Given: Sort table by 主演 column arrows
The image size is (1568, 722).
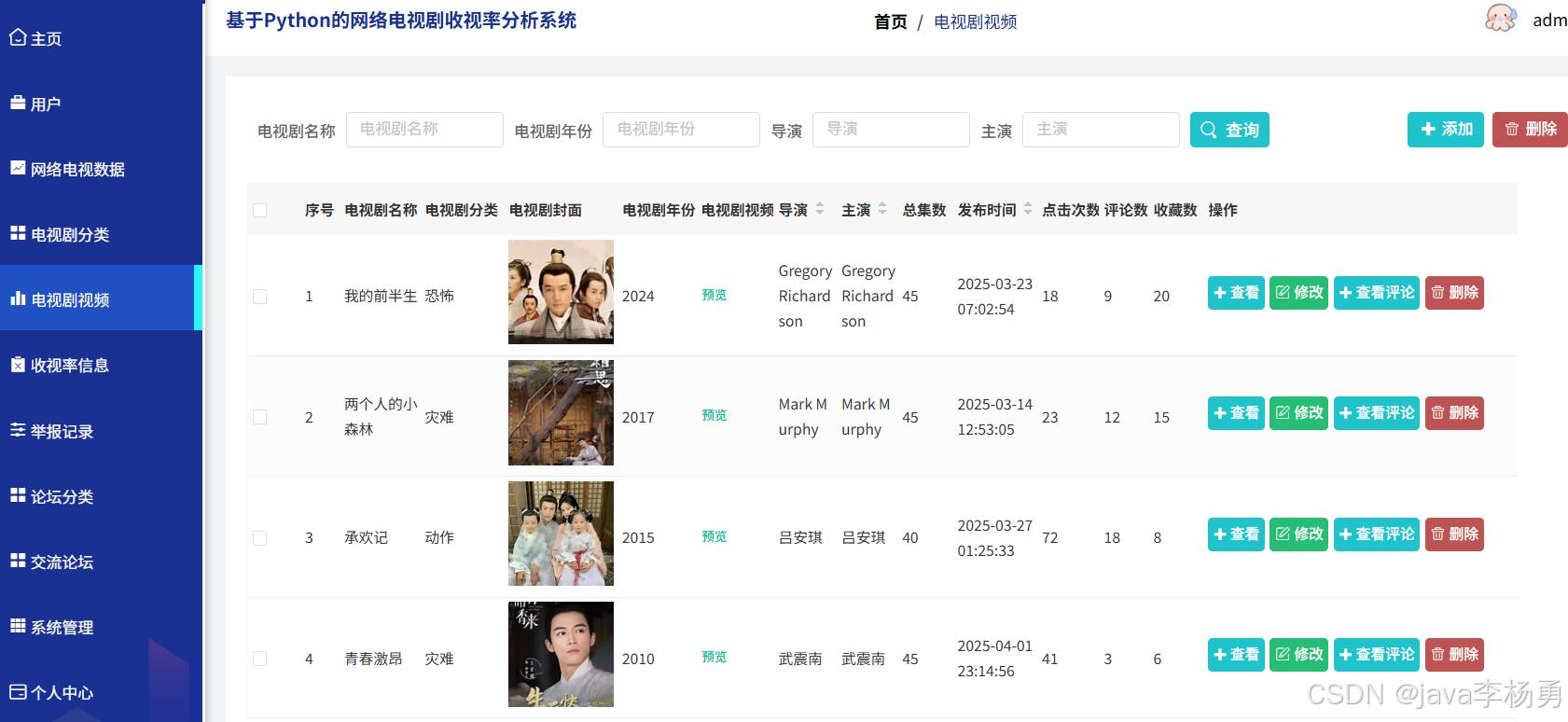Looking at the screenshot, I should coord(882,209).
